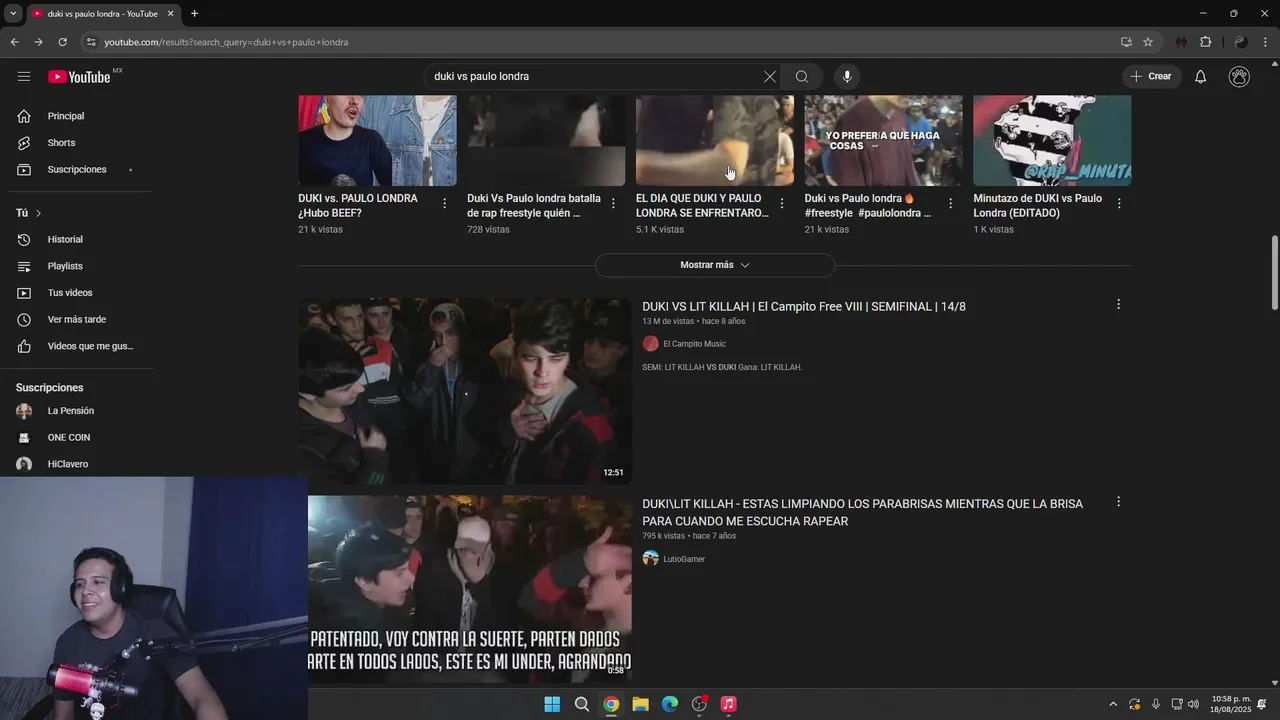Open Chrome three-dot menu

coord(1266,42)
